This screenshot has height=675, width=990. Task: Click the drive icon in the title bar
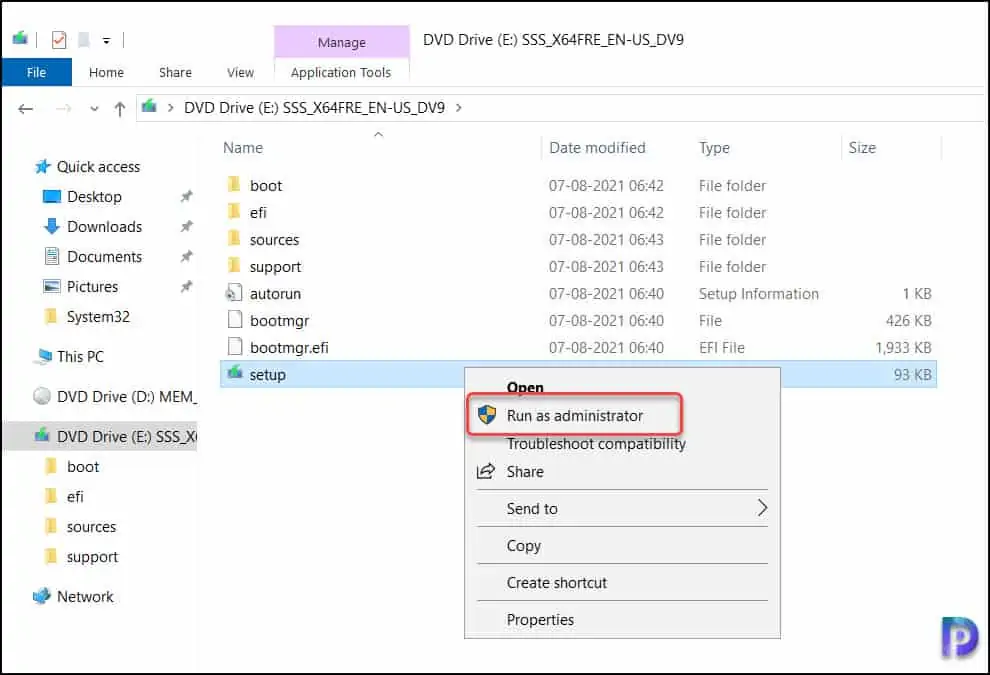tap(20, 39)
